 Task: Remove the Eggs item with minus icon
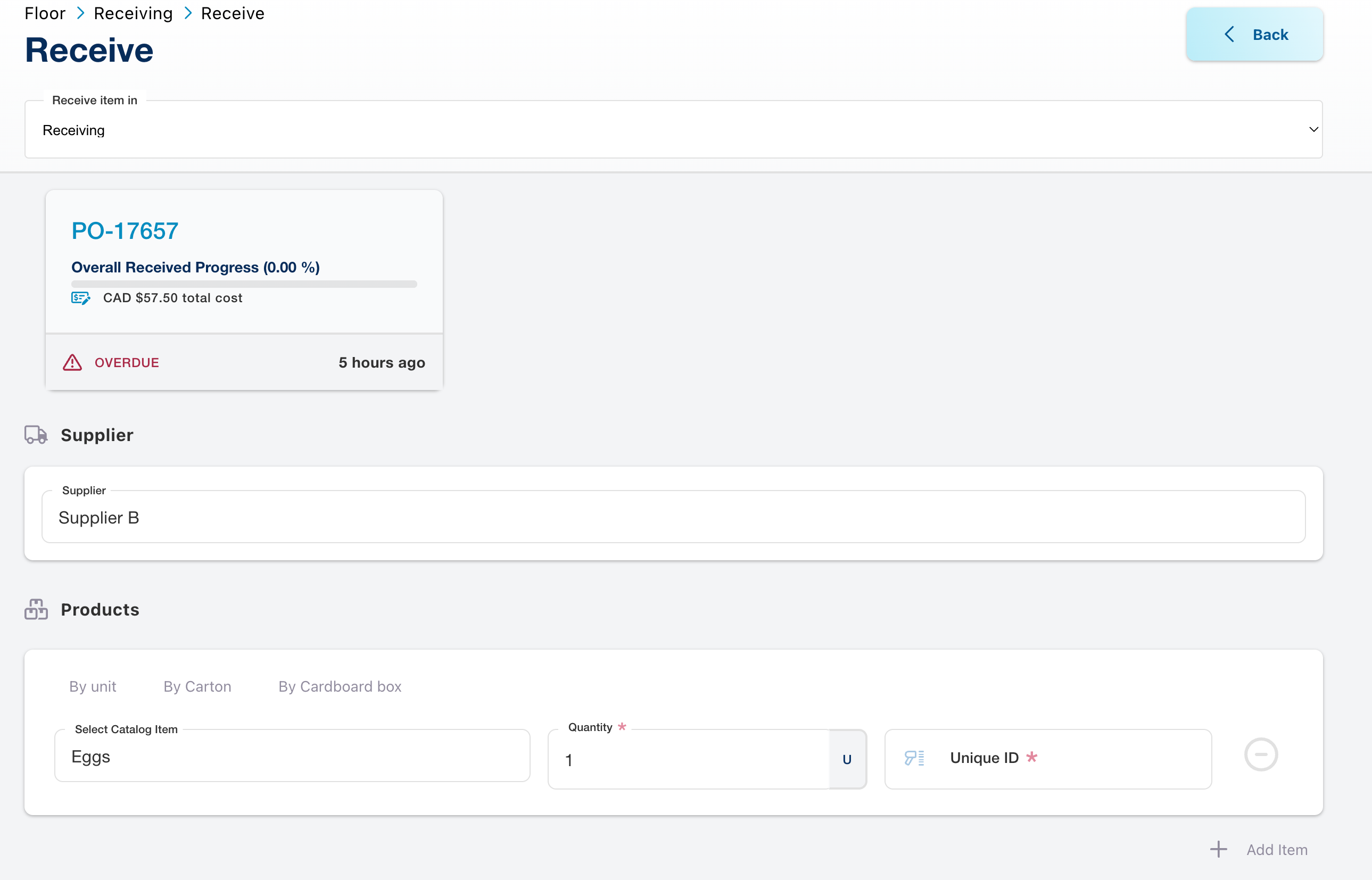coord(1261,755)
